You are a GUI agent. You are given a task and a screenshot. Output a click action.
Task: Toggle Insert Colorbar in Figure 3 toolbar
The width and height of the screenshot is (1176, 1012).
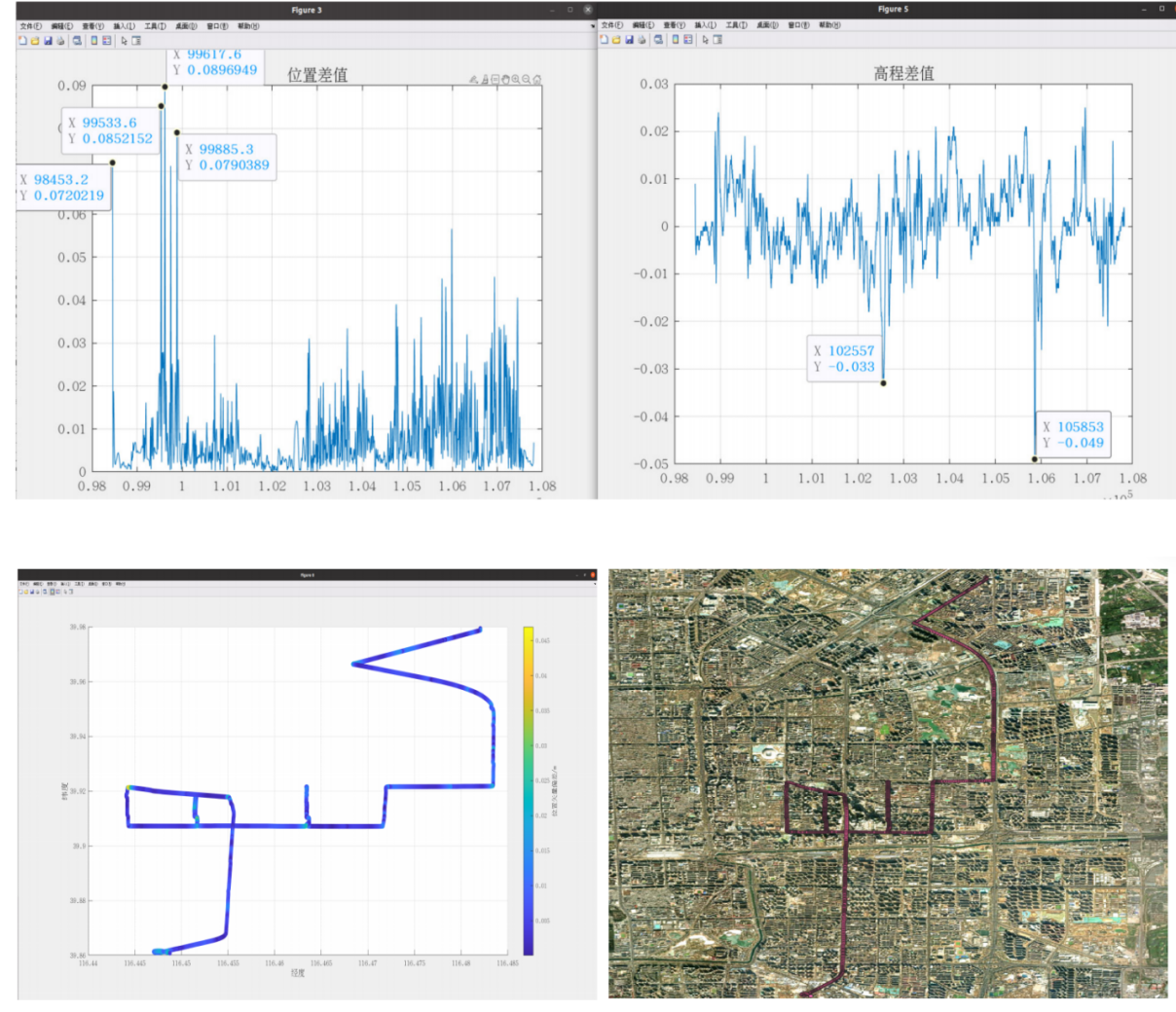94,41
